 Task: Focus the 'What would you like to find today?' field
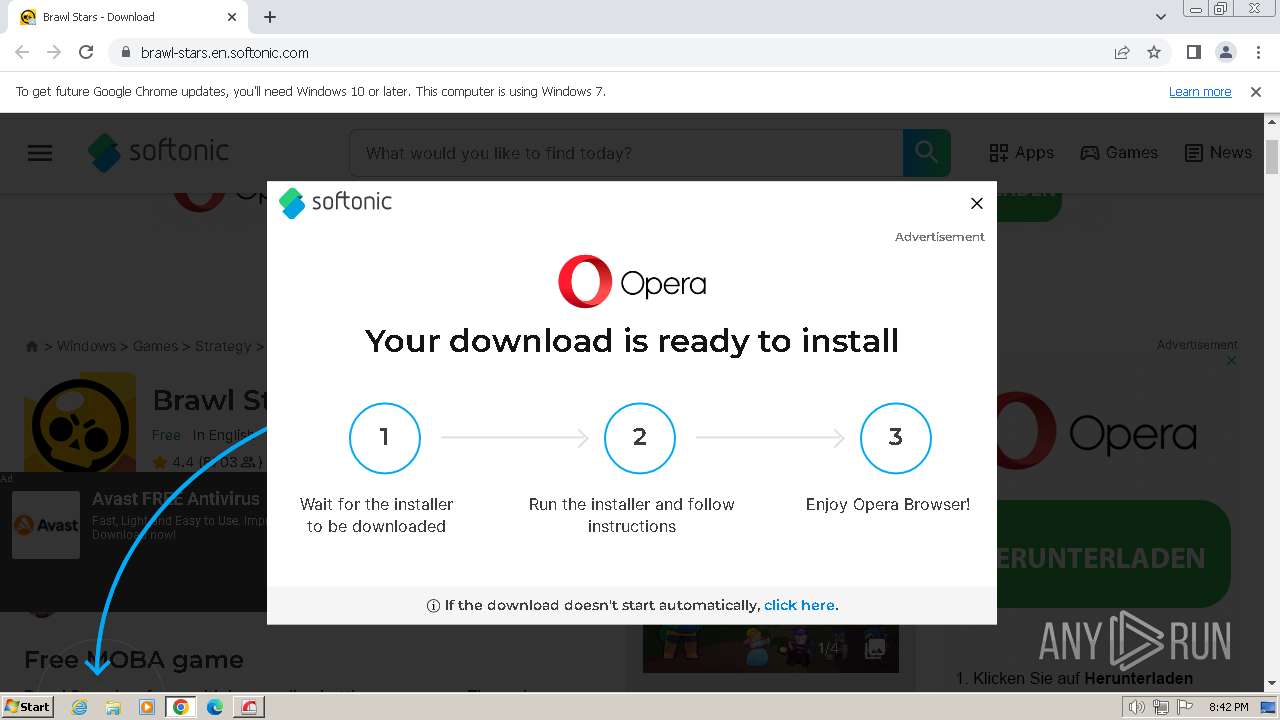click(626, 153)
